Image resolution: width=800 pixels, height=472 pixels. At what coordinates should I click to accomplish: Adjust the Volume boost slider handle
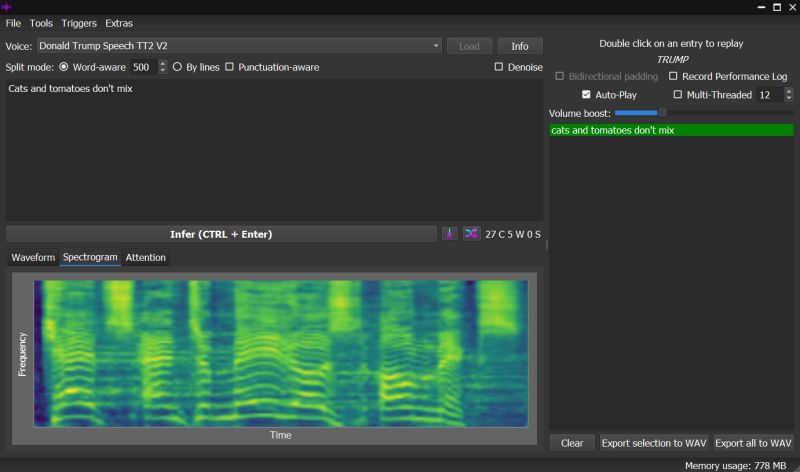(662, 112)
